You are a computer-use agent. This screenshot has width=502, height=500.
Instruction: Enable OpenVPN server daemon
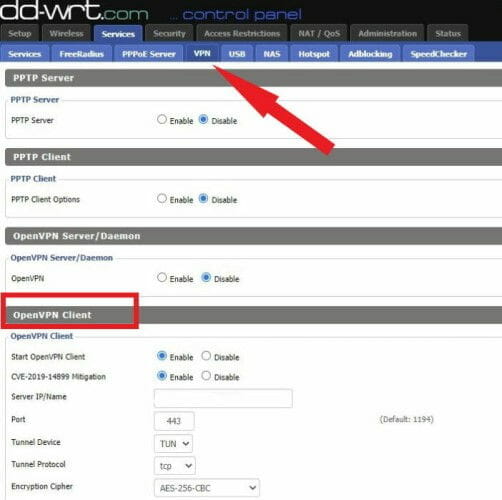(162, 277)
